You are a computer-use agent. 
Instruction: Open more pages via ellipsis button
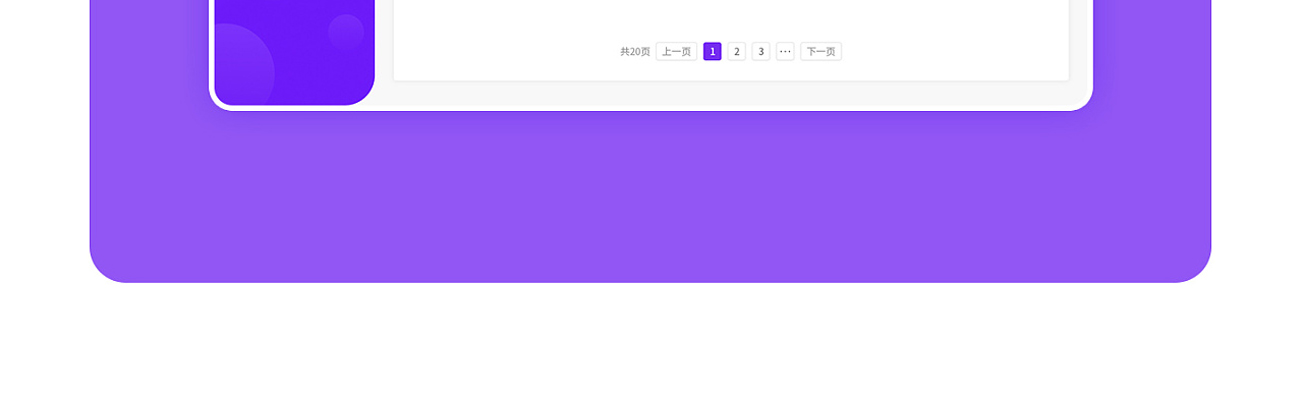click(785, 51)
